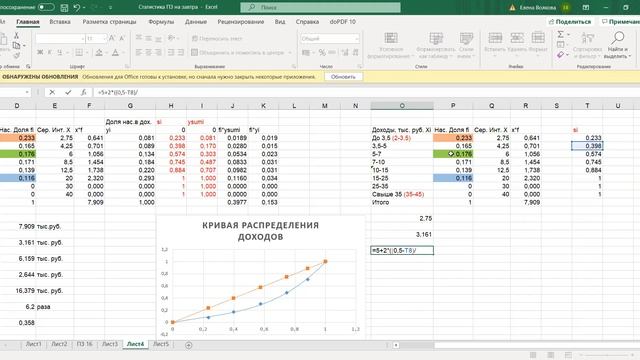Screen dimensions: 640x360
Task: Switch to sheet tab Лист3
Action: point(110,344)
